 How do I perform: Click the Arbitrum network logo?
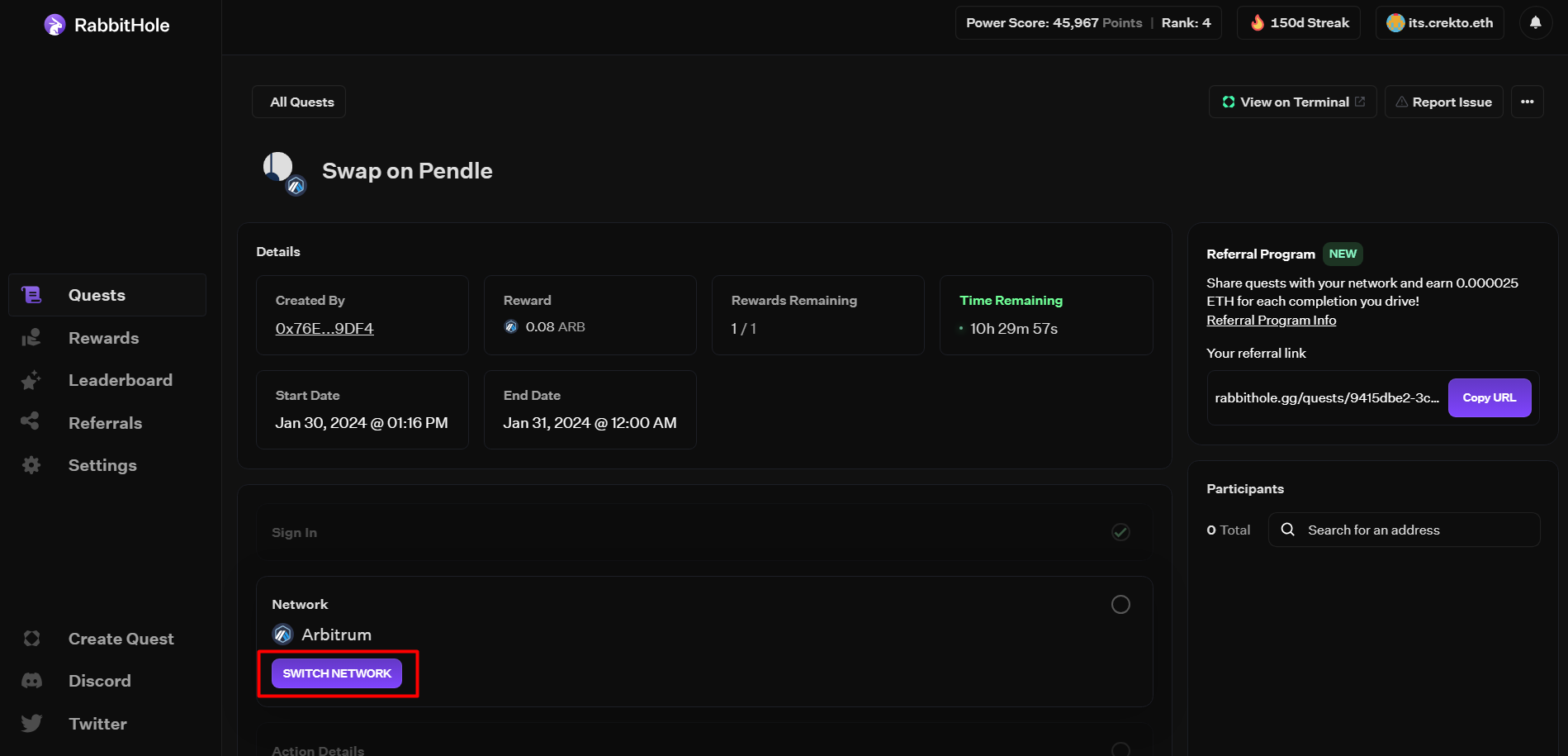point(282,634)
